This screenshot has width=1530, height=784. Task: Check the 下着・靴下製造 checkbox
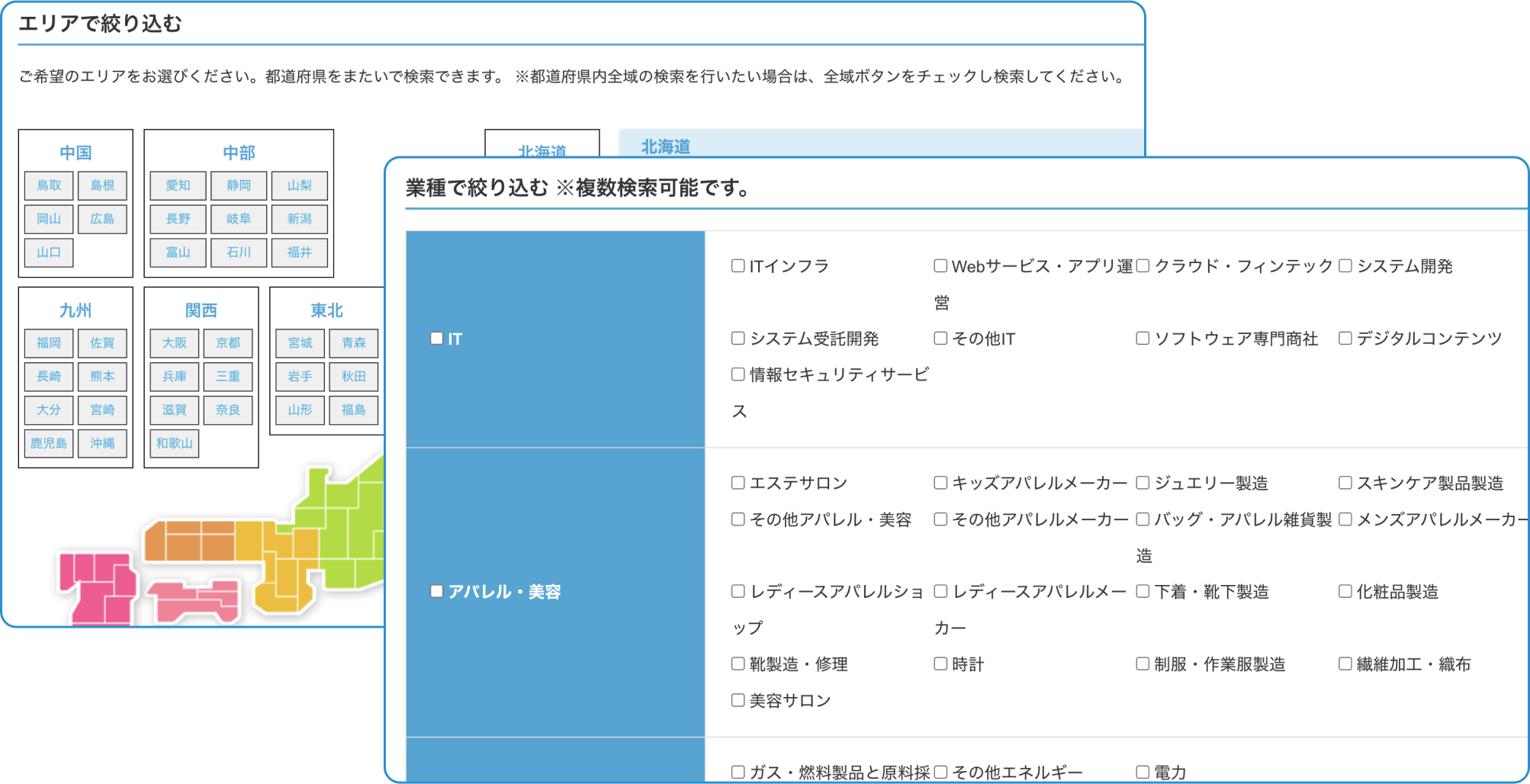[x=1143, y=591]
